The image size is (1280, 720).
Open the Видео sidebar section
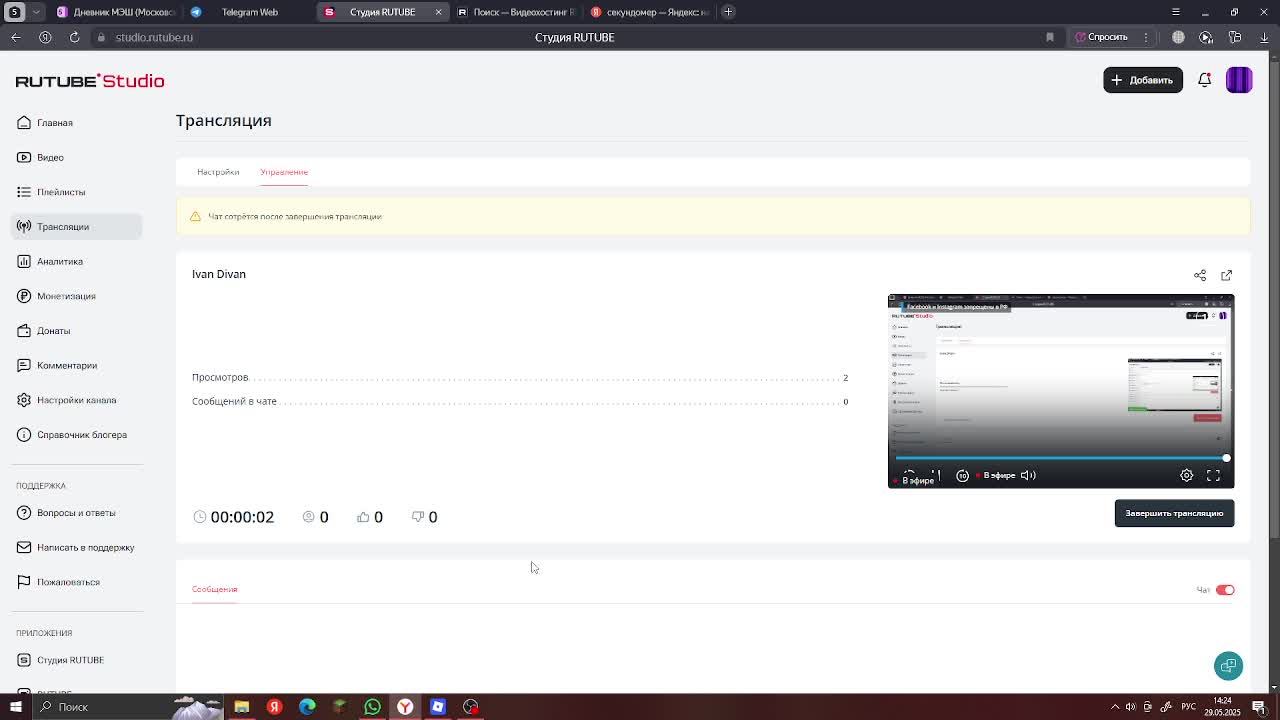pos(50,157)
